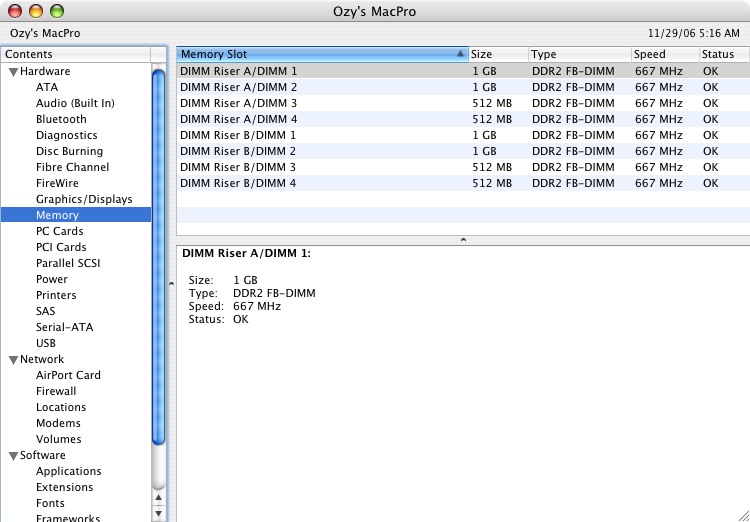Screen dimensions: 750x522
Task: Sort the table by Size column
Action: tap(496, 54)
